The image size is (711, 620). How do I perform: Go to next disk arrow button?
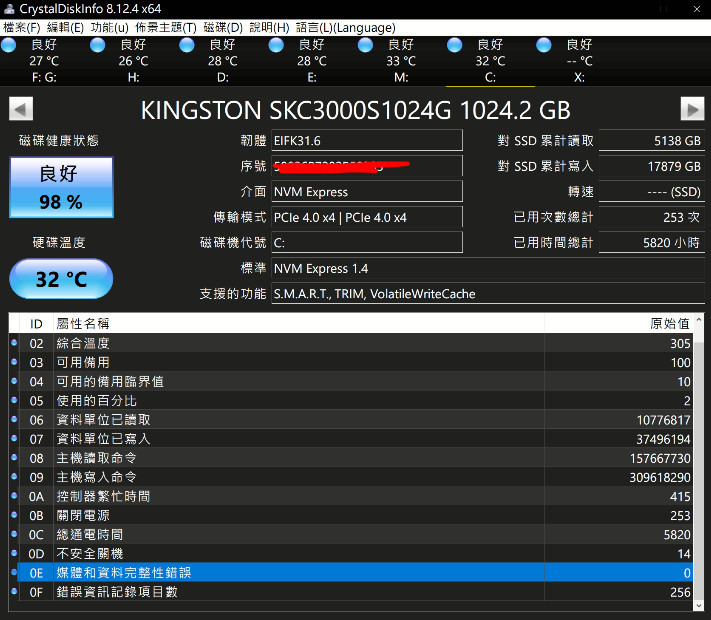tap(692, 109)
